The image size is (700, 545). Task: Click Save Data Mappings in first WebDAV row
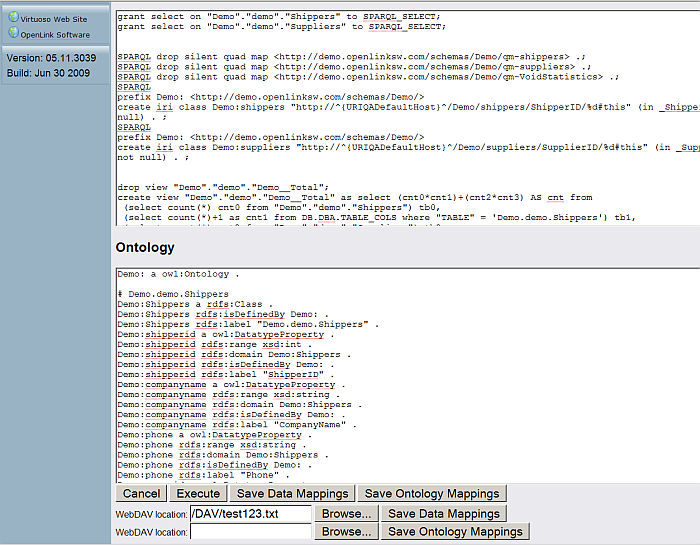pyautogui.click(x=444, y=513)
